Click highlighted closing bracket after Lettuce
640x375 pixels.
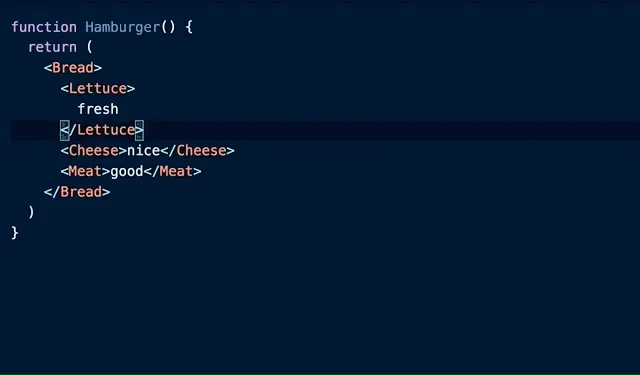(x=139, y=130)
